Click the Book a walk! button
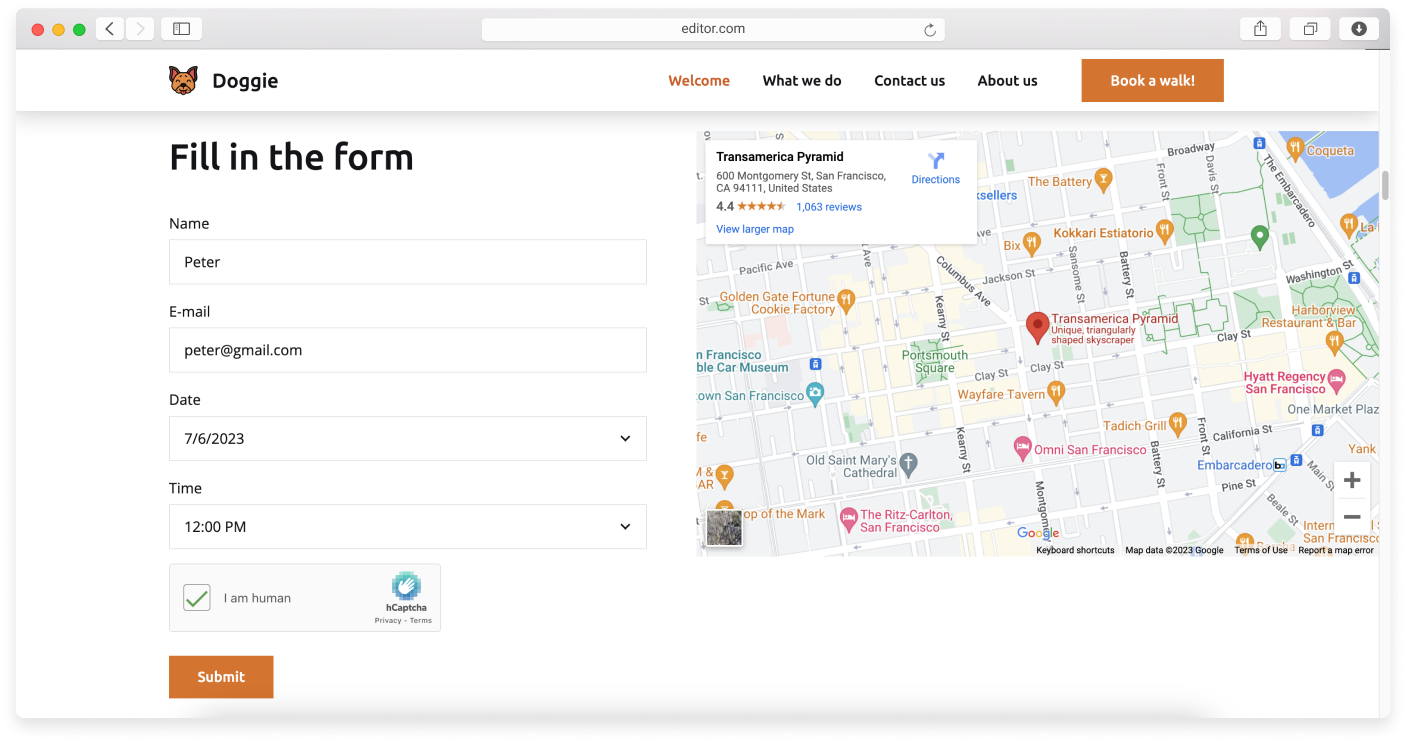The image size is (1406, 742). pos(1152,81)
